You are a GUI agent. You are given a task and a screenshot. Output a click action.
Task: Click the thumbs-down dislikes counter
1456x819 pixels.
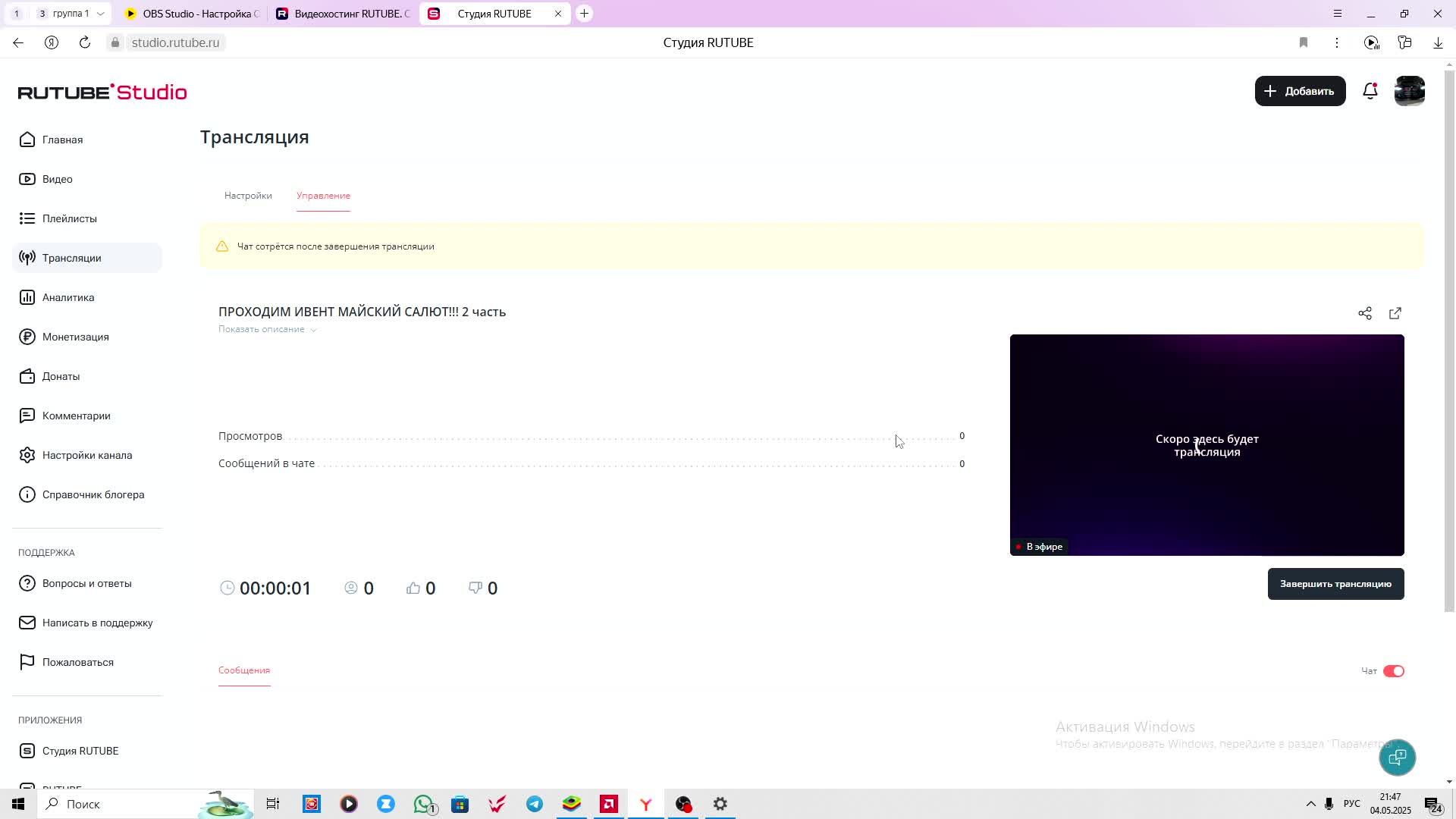click(483, 588)
